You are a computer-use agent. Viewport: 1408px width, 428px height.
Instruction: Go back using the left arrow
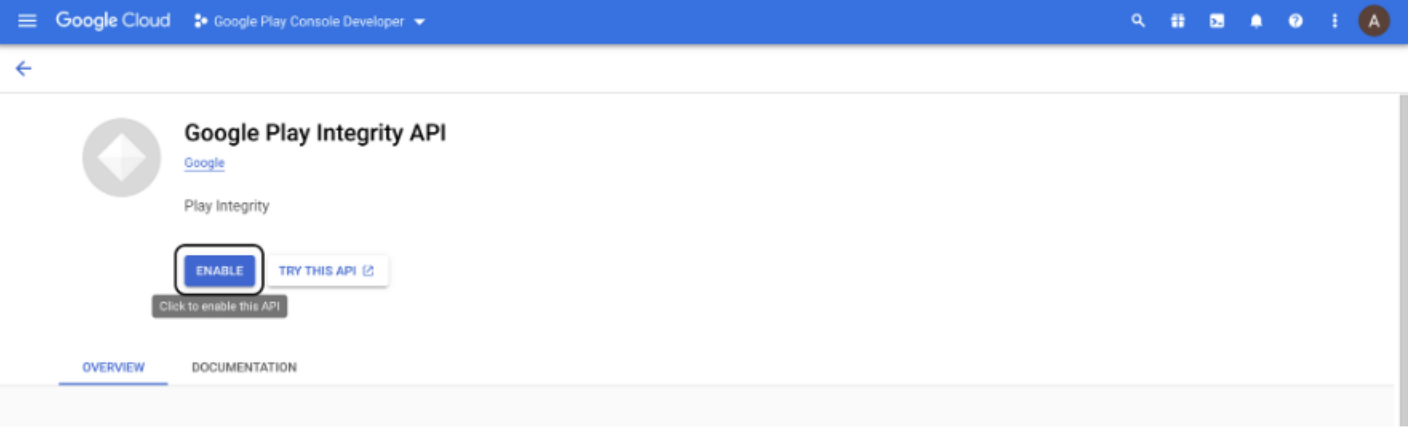tap(23, 68)
